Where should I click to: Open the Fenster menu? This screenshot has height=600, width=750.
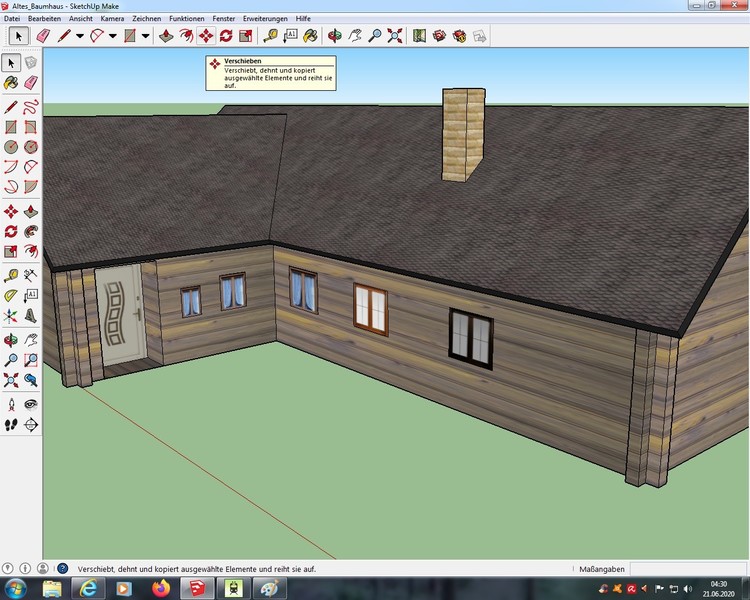tap(223, 19)
